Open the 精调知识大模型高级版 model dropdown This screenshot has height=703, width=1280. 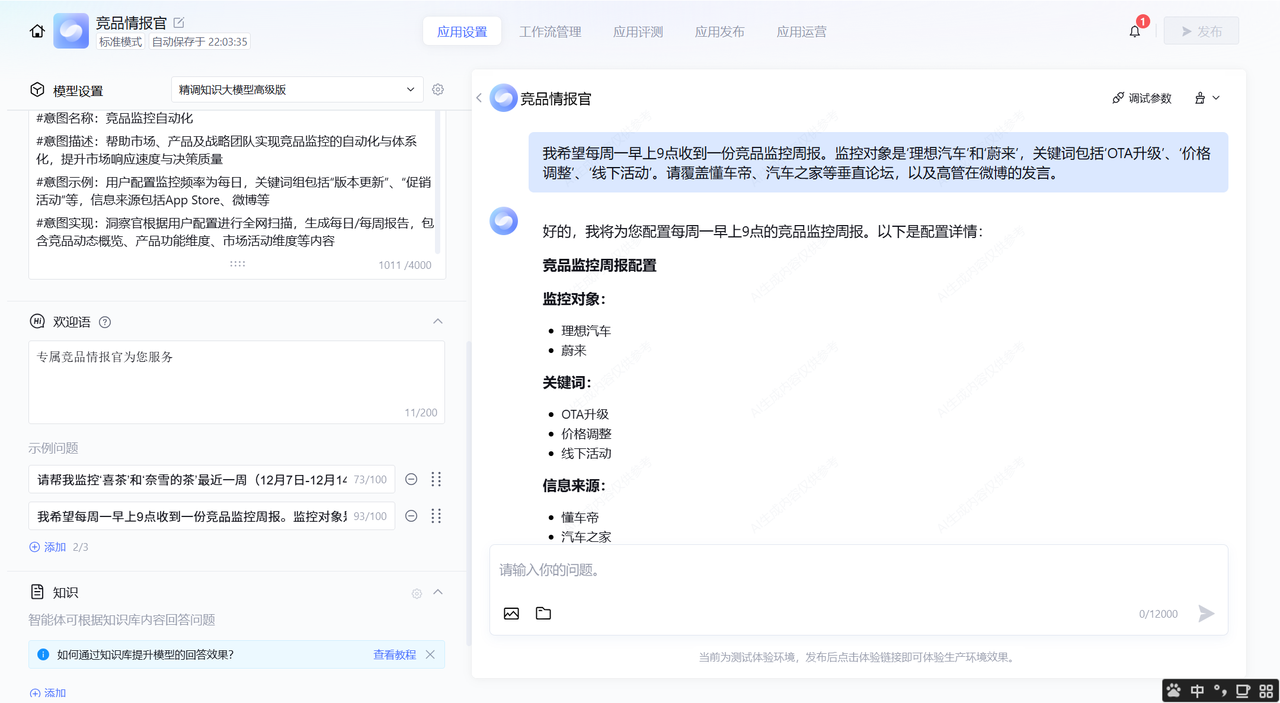pos(297,90)
